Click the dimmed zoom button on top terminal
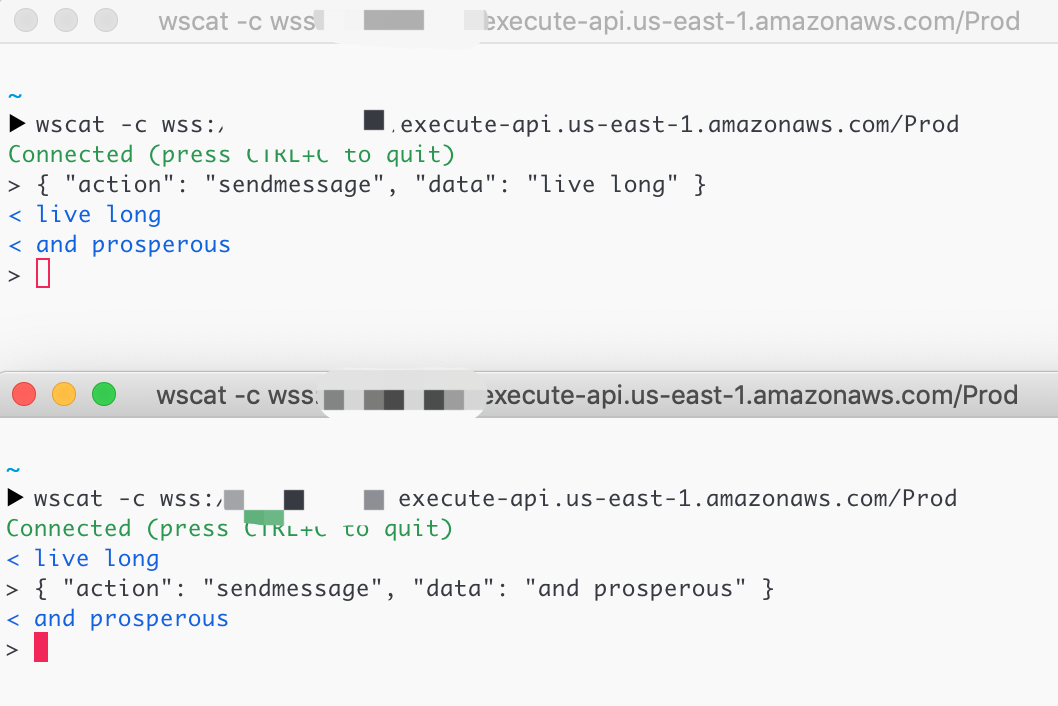Viewport: 1058px width, 706px height. tap(105, 20)
